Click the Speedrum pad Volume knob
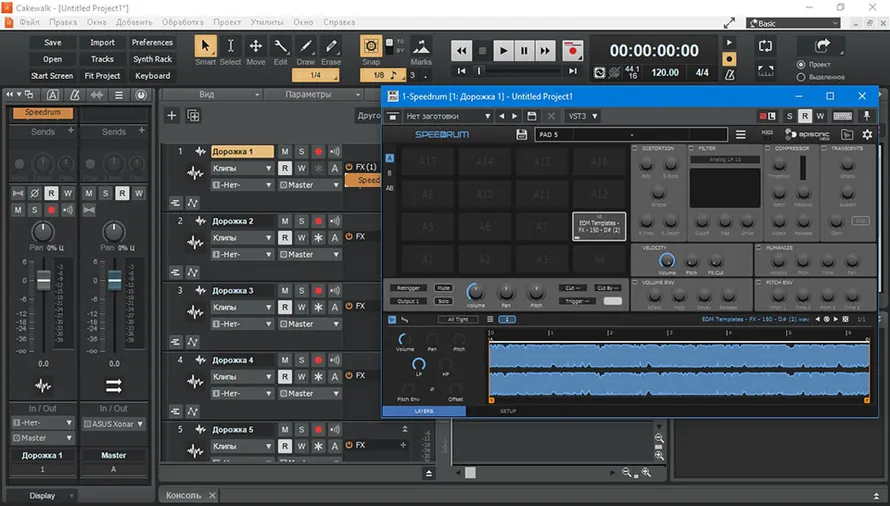Screen dimensions: 890x506 [475, 292]
